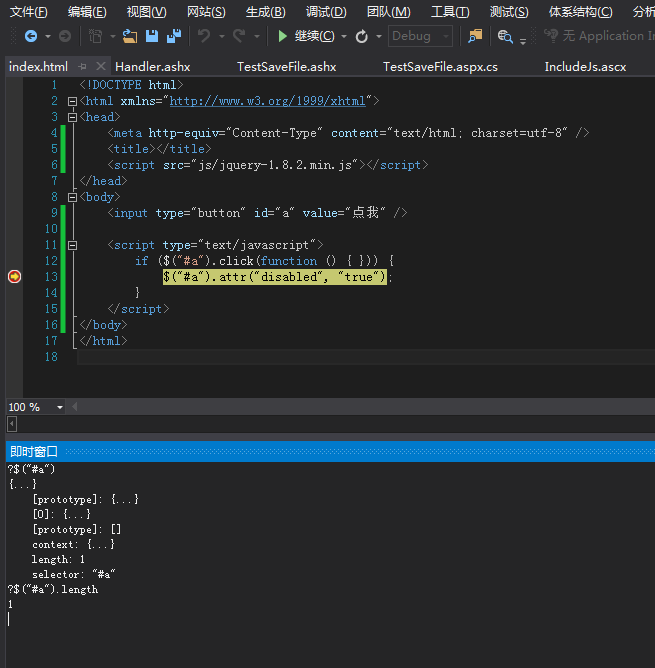Click the 分析 menu at the right edge
Screen dimensions: 655x668
tap(643, 12)
